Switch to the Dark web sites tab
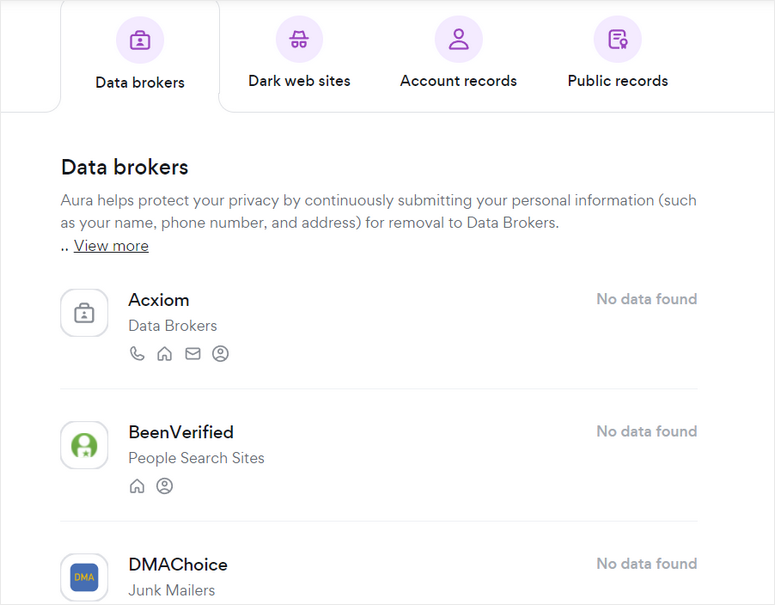 tap(299, 81)
